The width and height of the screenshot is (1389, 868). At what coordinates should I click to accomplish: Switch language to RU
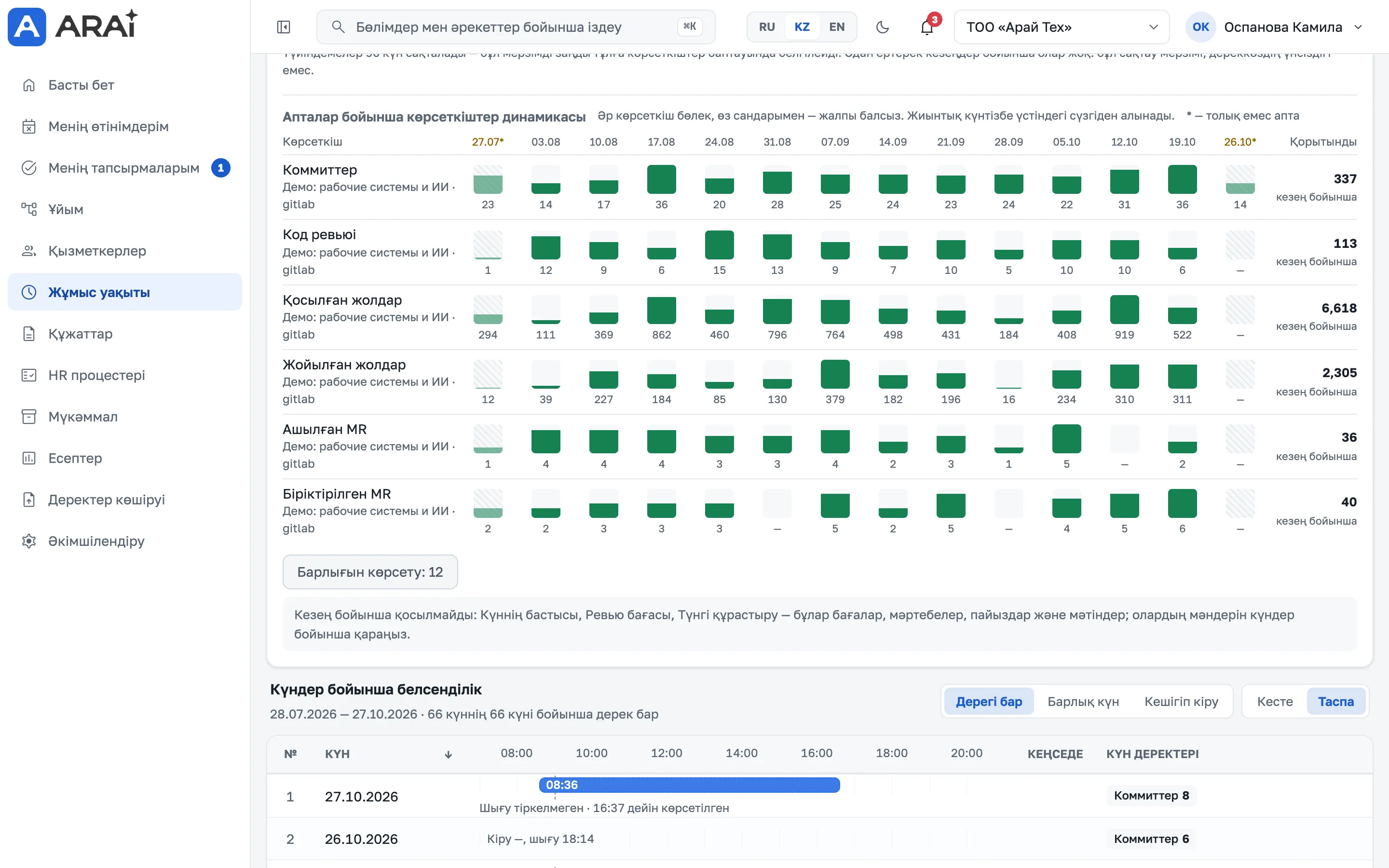(x=767, y=27)
